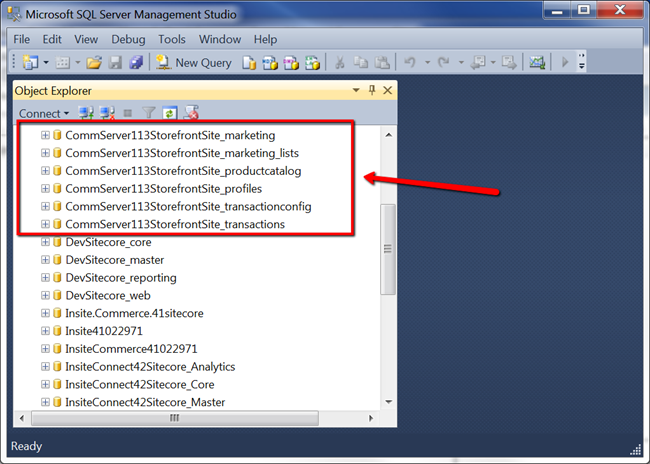The width and height of the screenshot is (650, 464).
Task: Open Object Explorer window position dropdown
Action: click(356, 90)
